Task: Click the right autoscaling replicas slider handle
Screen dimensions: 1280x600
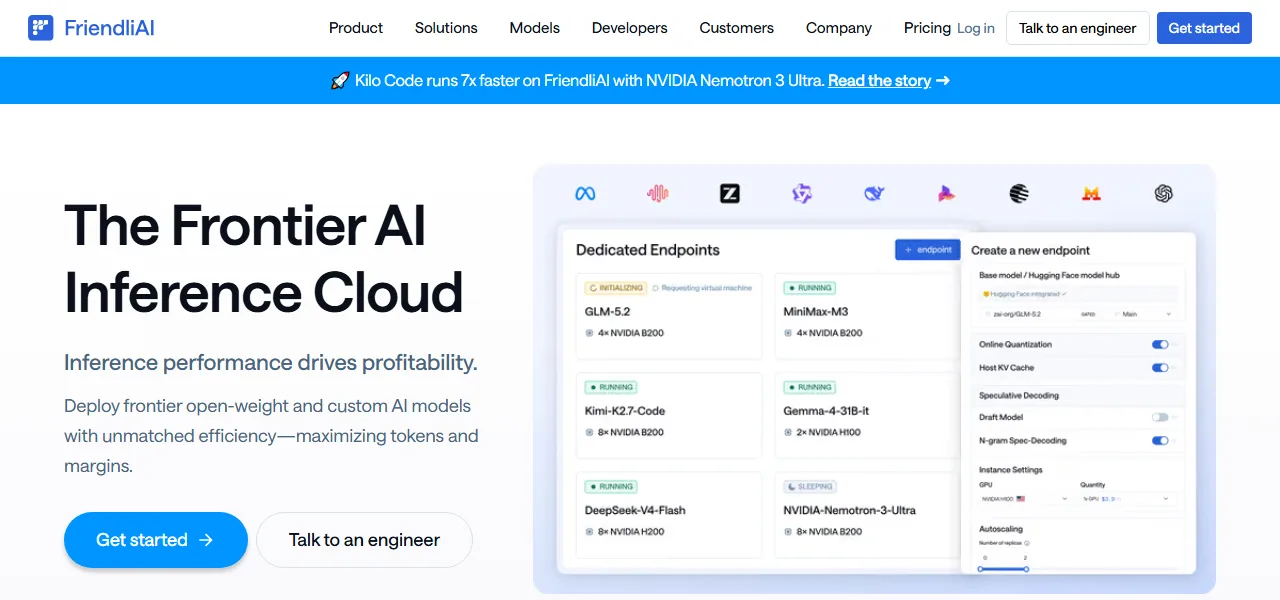Action: tap(1026, 569)
